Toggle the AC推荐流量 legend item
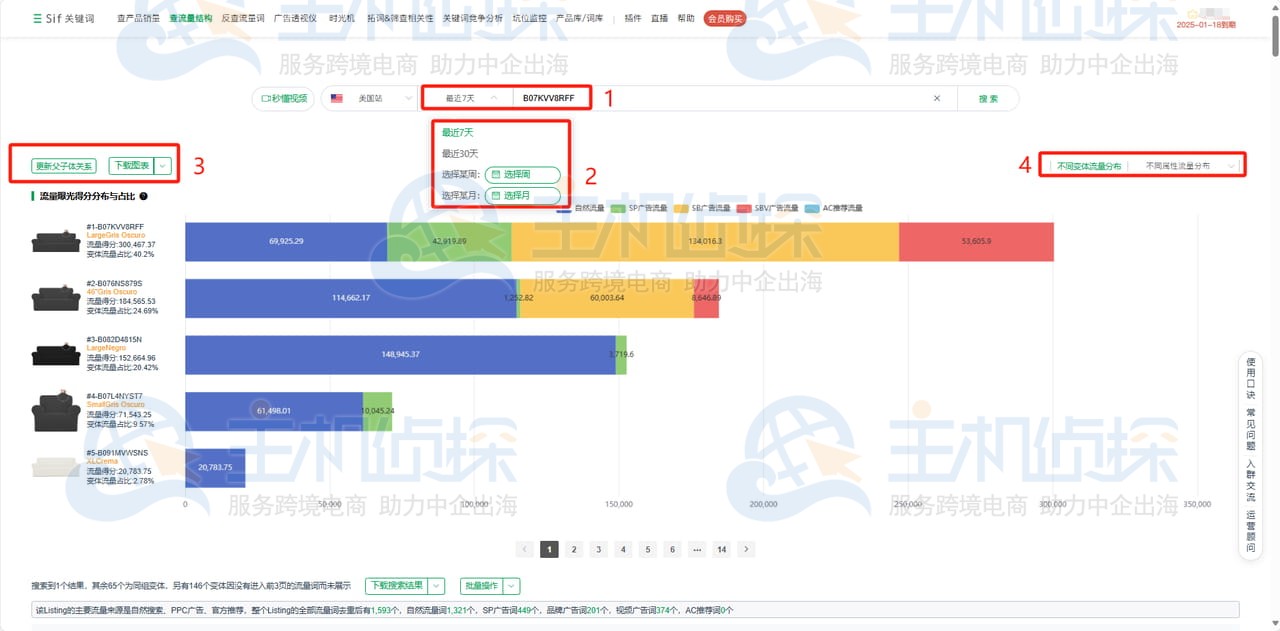The height and width of the screenshot is (631, 1280). tap(840, 208)
